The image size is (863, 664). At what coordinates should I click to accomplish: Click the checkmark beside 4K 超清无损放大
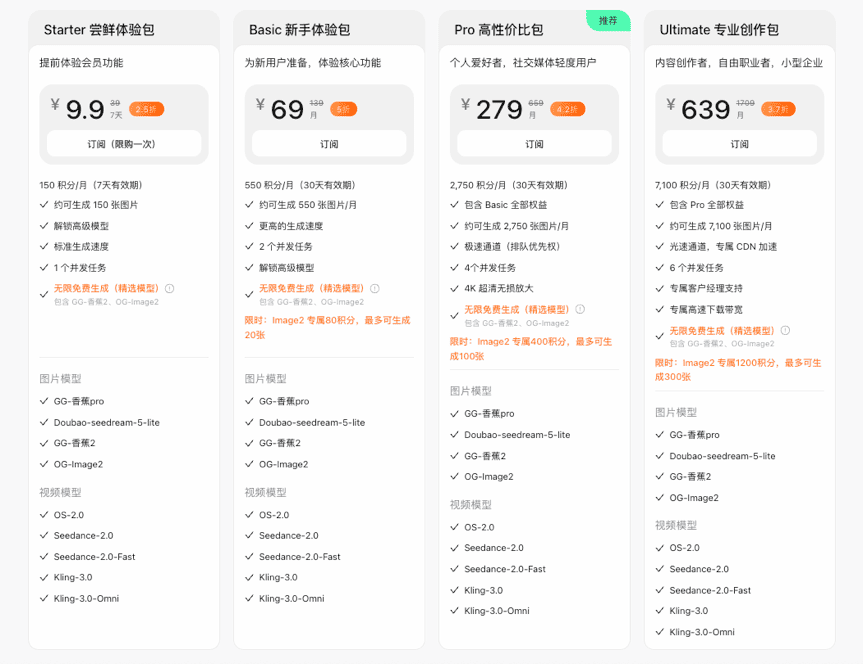point(454,289)
